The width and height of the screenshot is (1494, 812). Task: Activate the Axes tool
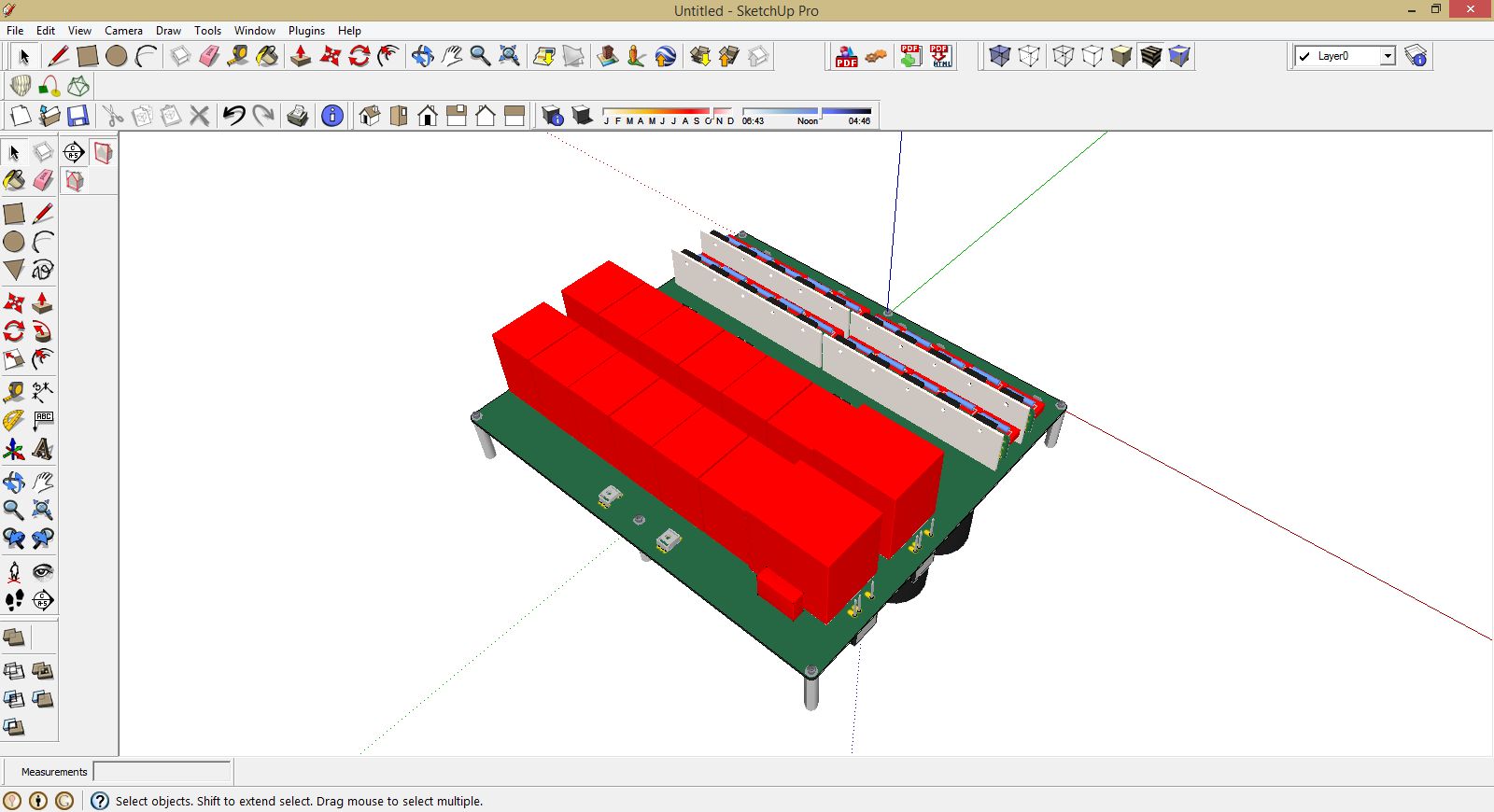[14, 450]
